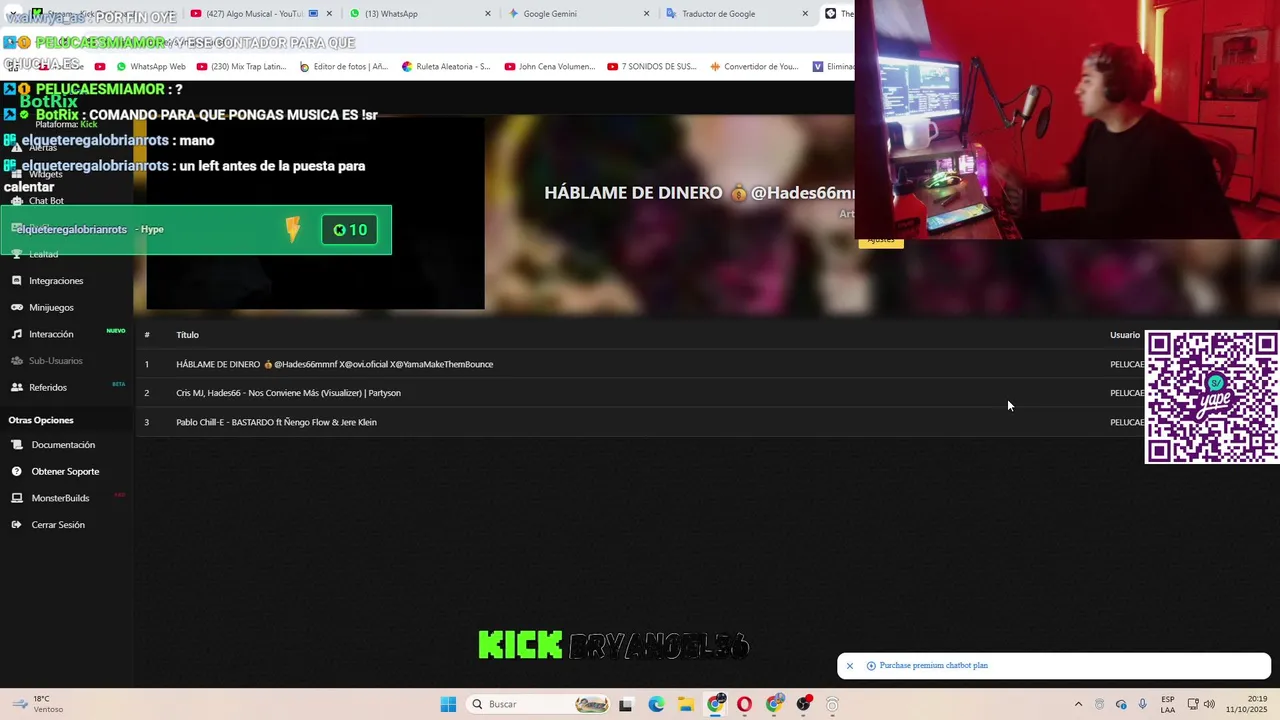Open the Opera browser taskbar icon
Screen dimensions: 1280x720
pyautogui.click(x=744, y=704)
